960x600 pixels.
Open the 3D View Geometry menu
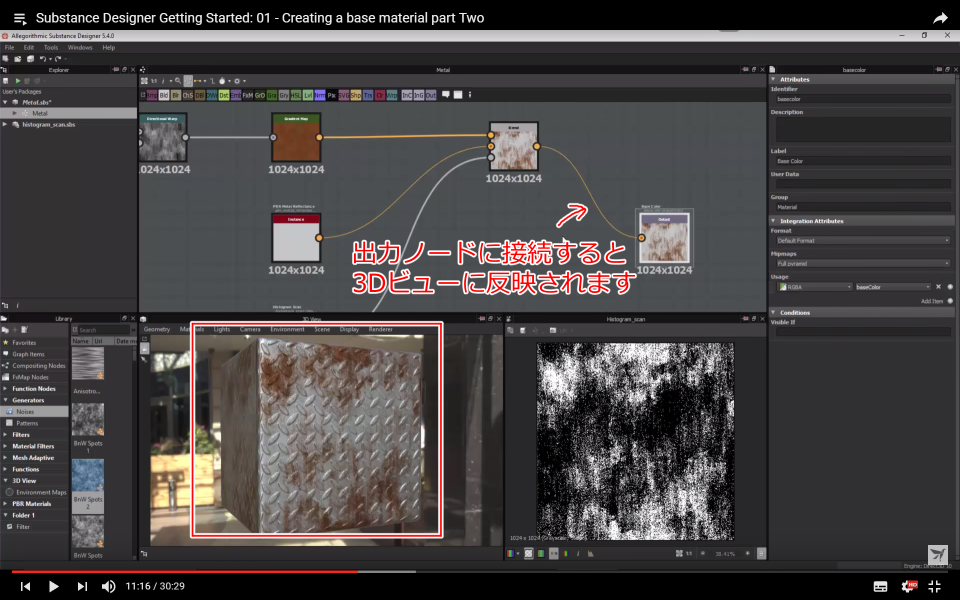click(157, 329)
